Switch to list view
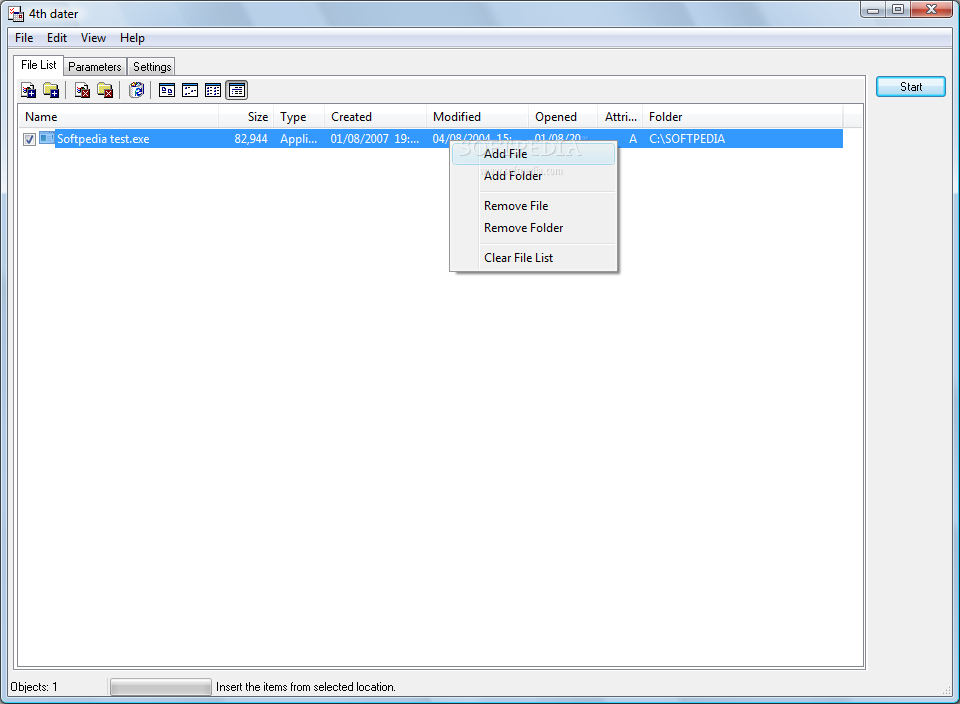The width and height of the screenshot is (960, 704). point(213,91)
